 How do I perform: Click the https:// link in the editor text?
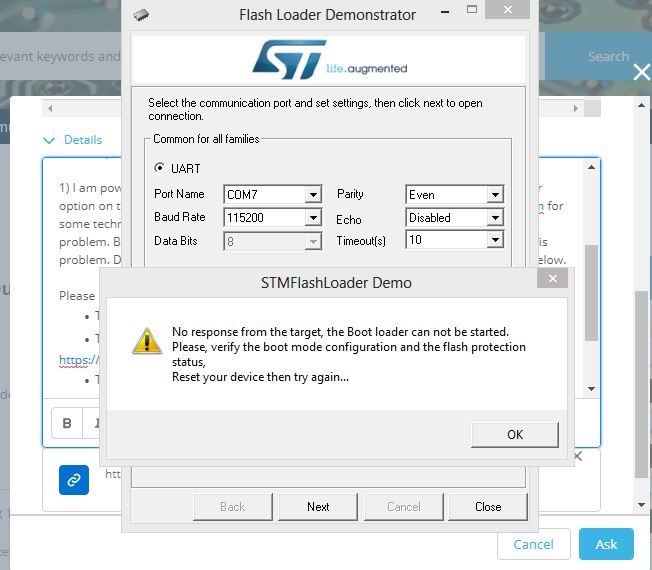(79, 360)
